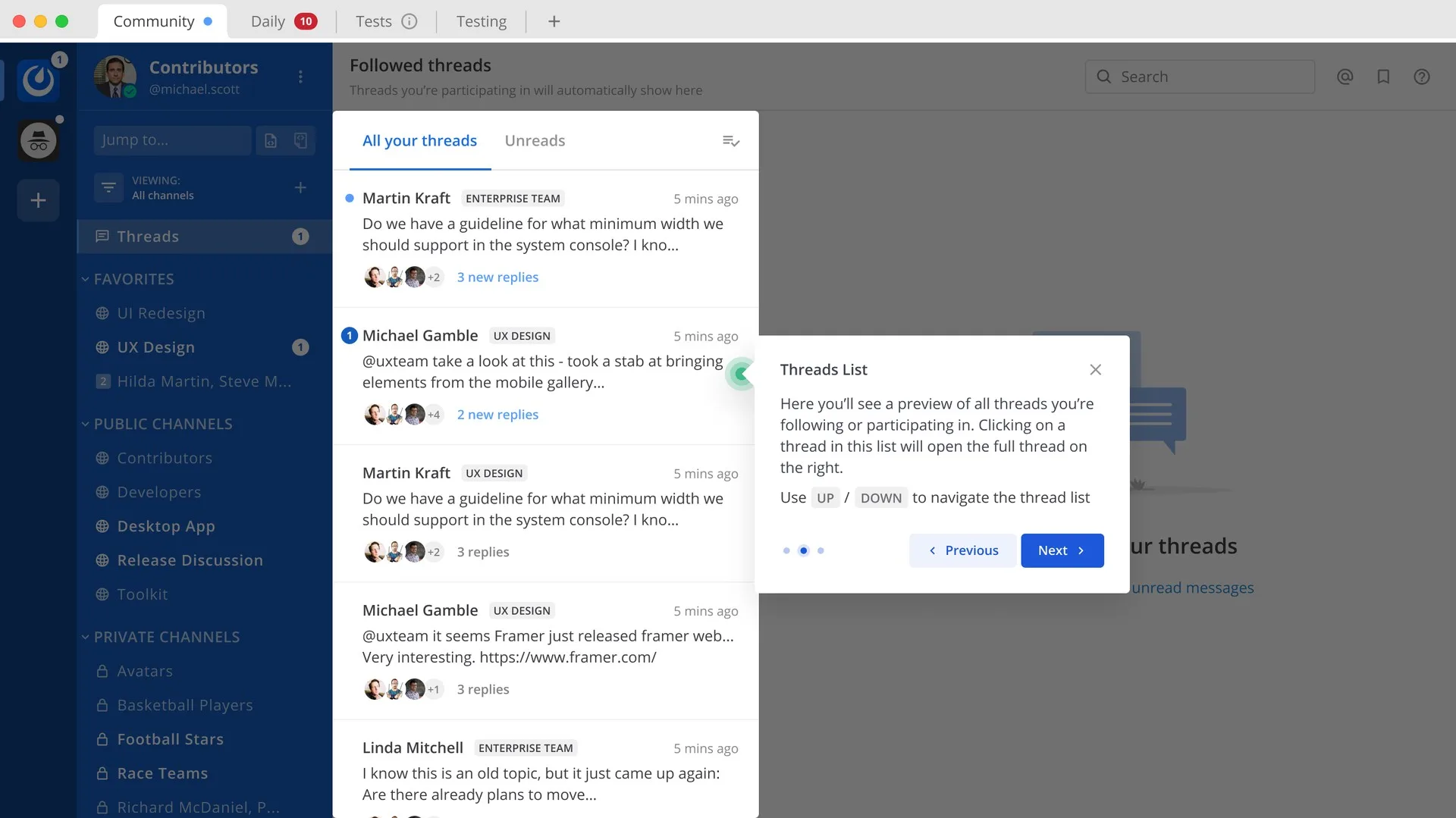Open Threads in the sidebar
The height and width of the screenshot is (818, 1456).
(205, 237)
